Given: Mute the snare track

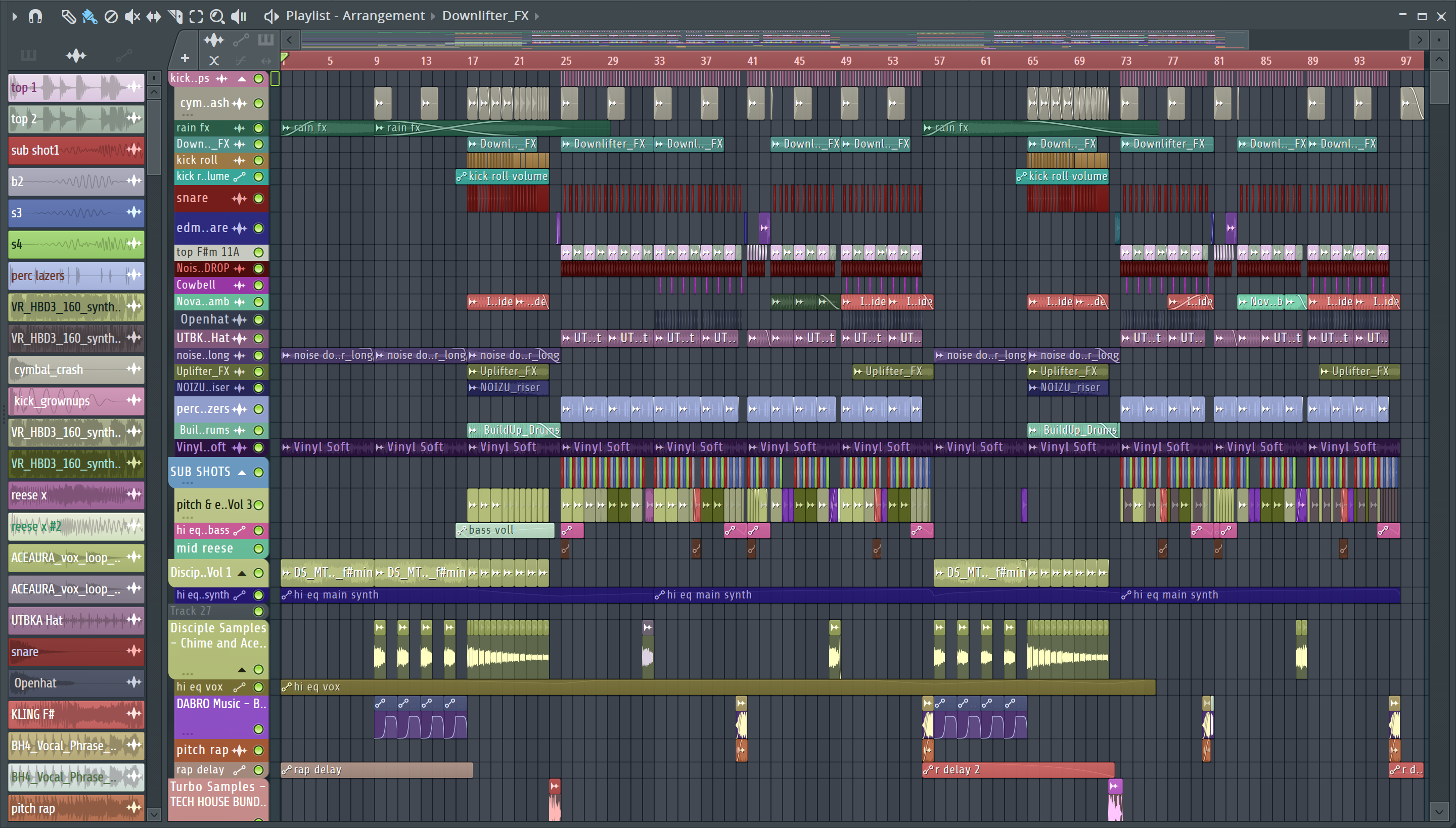Looking at the screenshot, I should tap(259, 199).
